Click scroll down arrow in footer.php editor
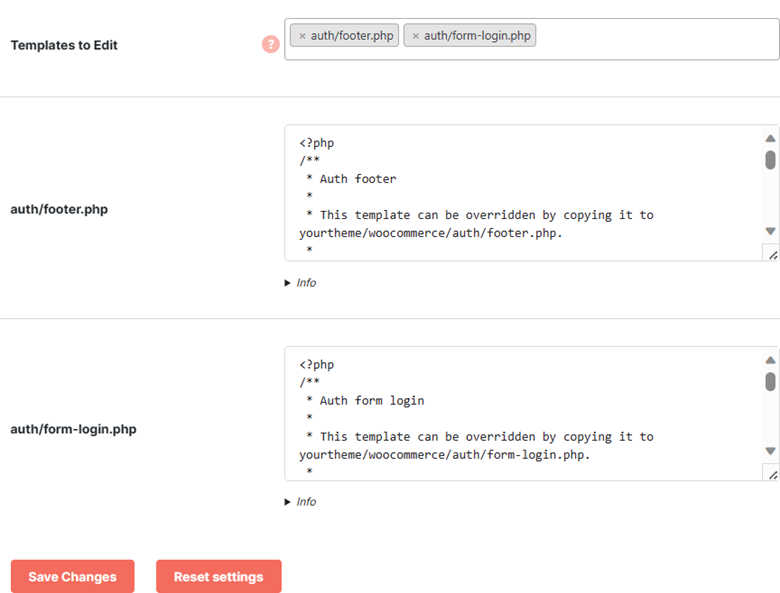780x593 pixels. click(770, 231)
